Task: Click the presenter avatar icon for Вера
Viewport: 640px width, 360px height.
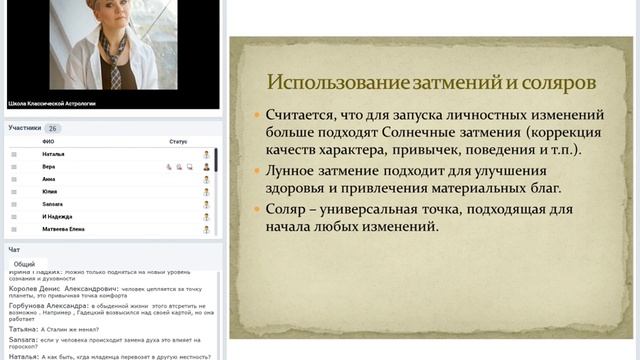Action: 207,167
